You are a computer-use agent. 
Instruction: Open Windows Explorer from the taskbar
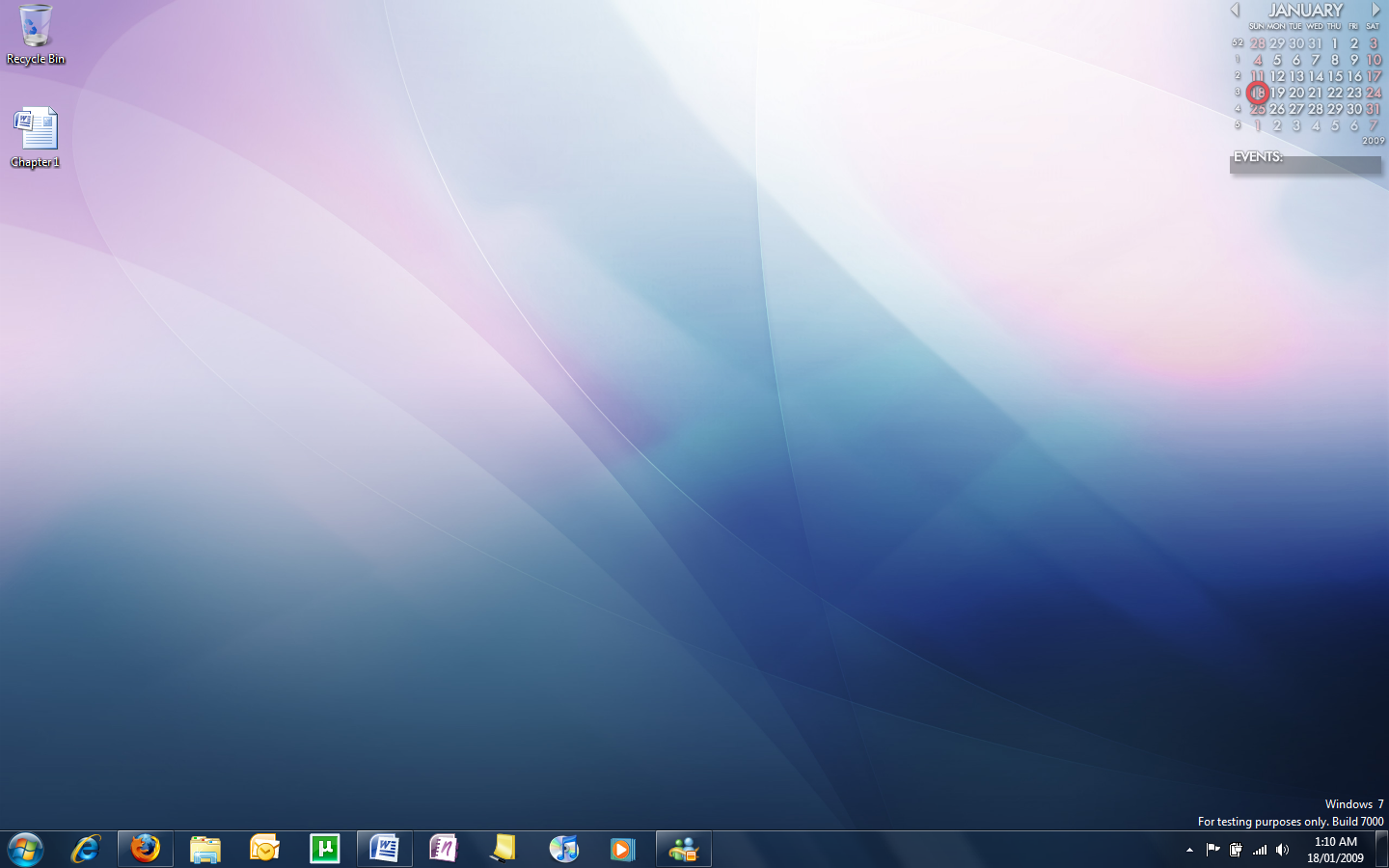(205, 850)
